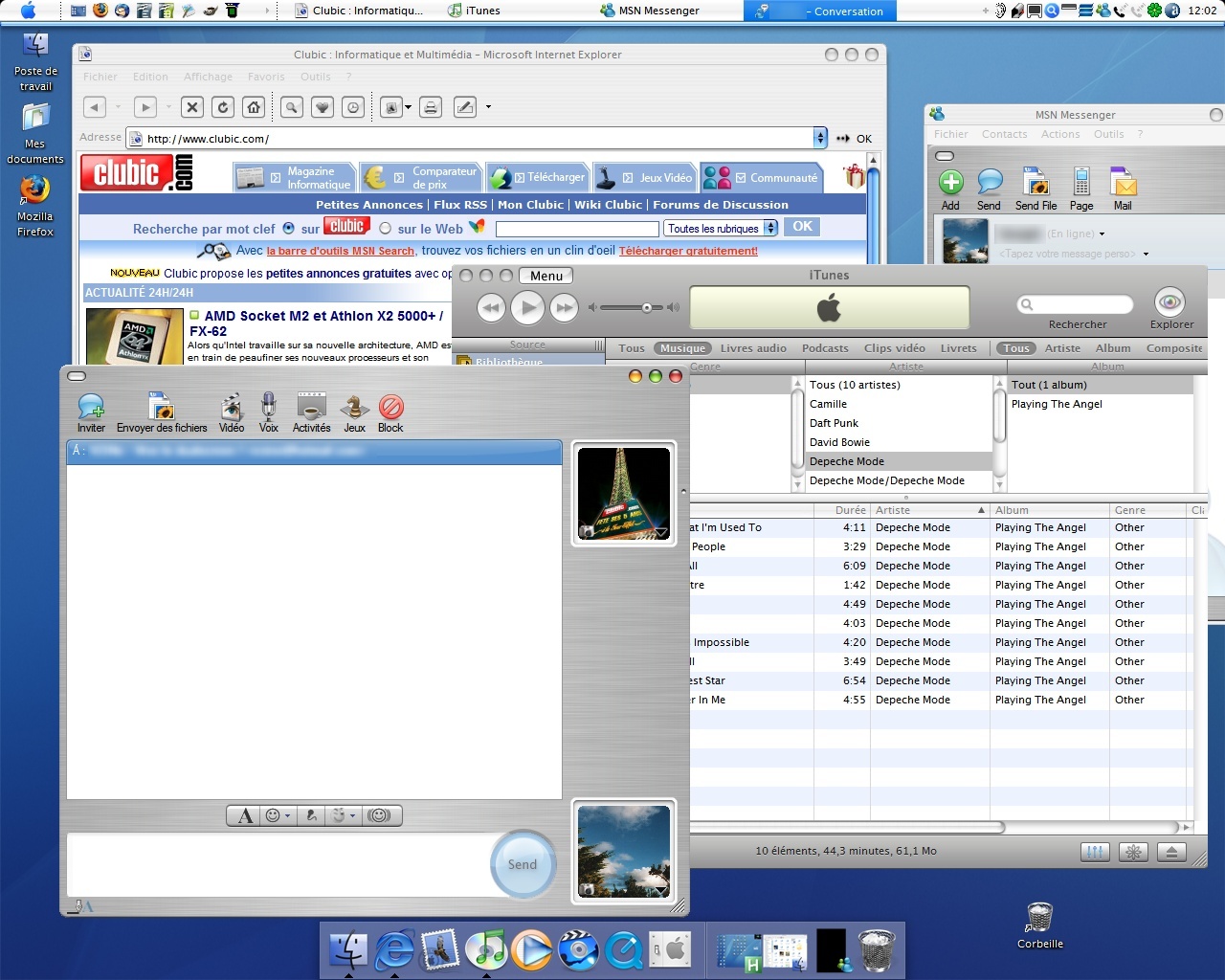The image size is (1225, 980).
Task: Select 'Podcasts' filter in iTunes
Action: (x=825, y=348)
